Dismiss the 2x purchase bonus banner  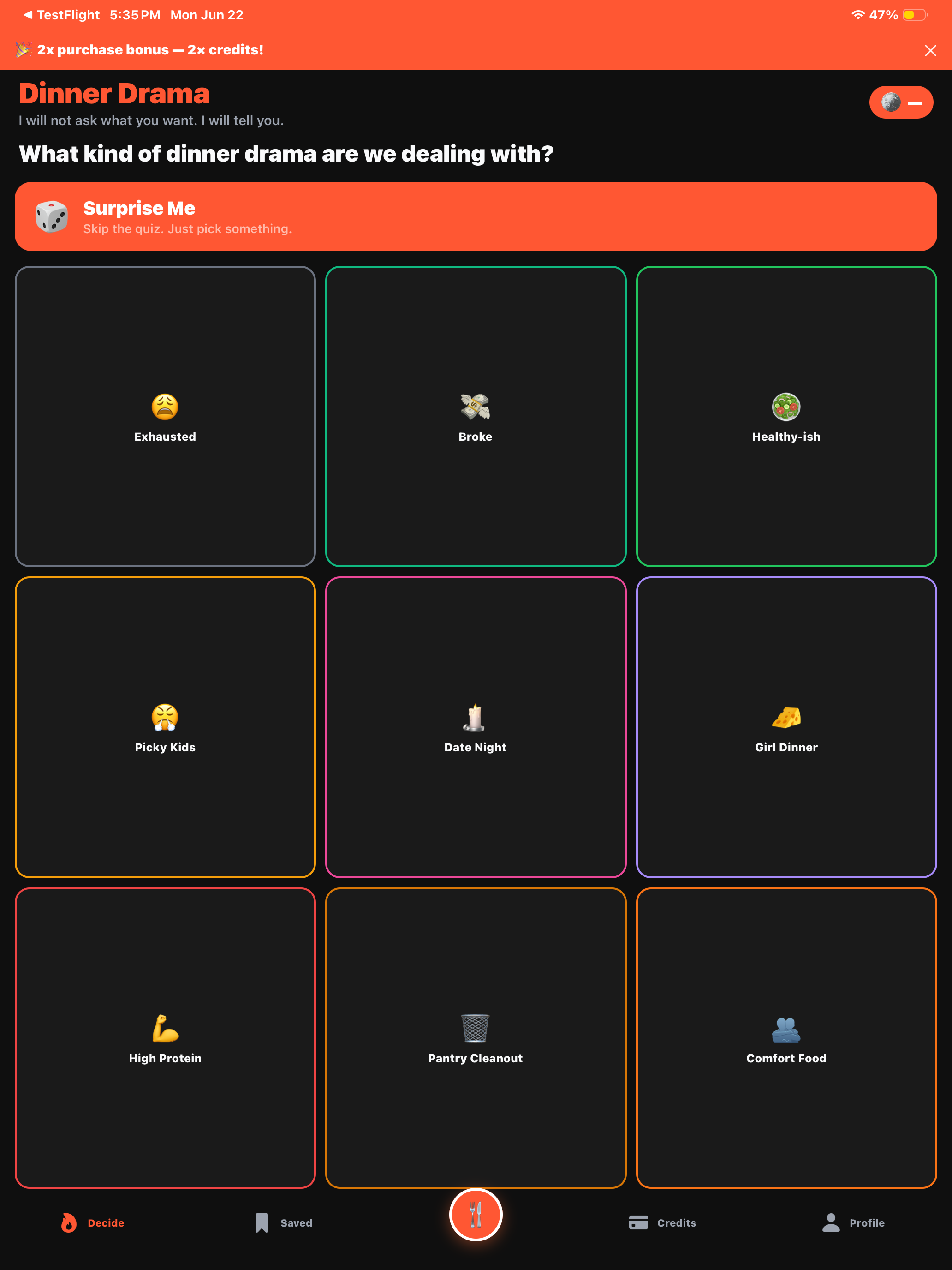tap(930, 50)
